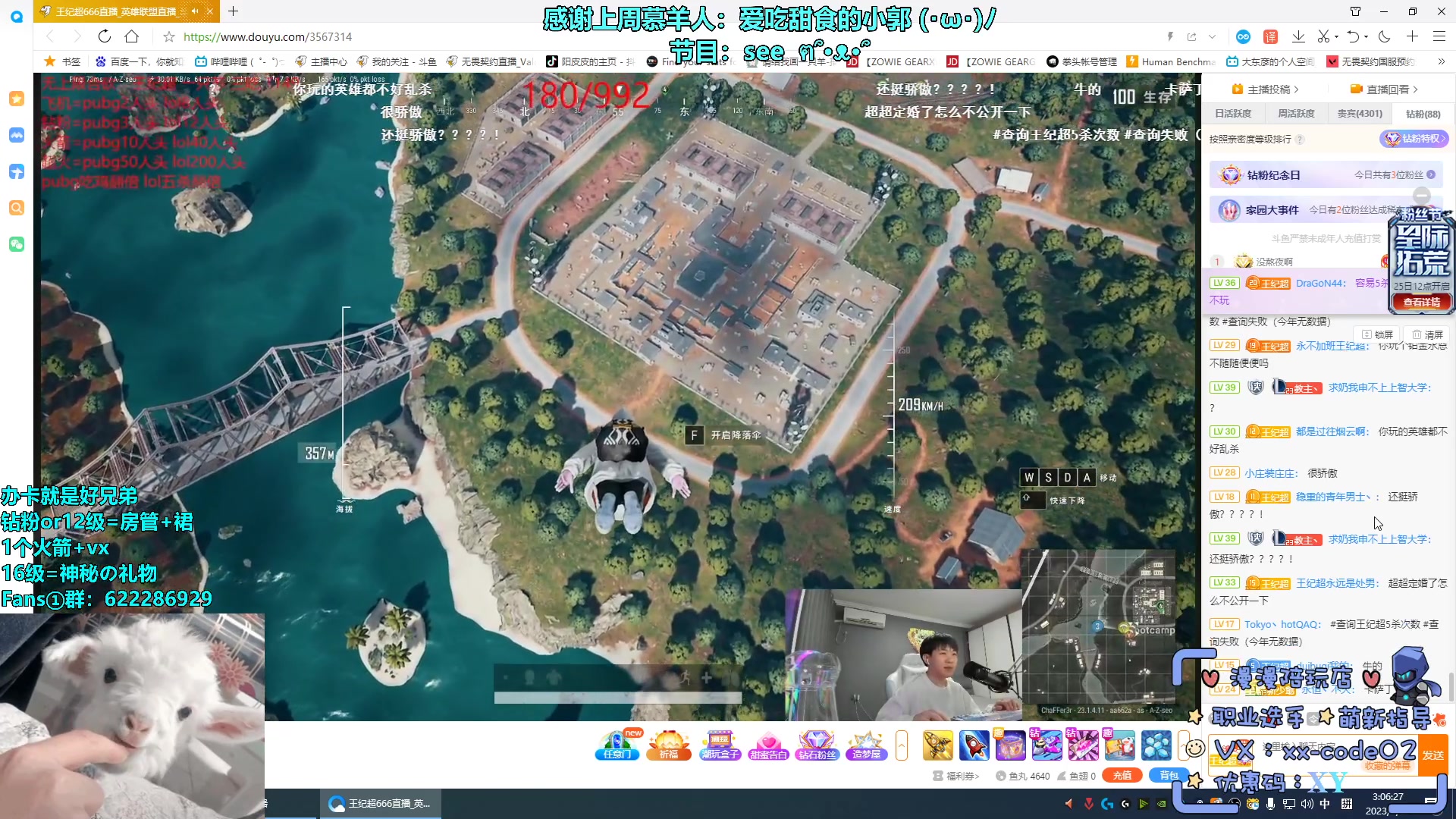The image size is (1456, 819).
Task: Send the rocket gift
Action: (974, 745)
